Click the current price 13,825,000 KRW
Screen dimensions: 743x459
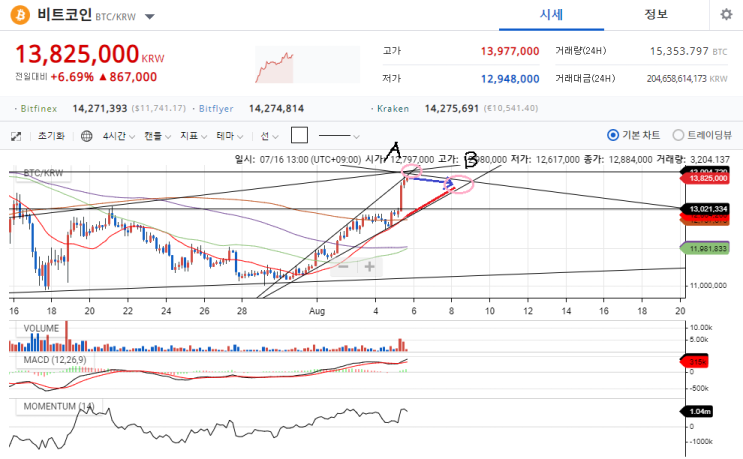click(90, 54)
